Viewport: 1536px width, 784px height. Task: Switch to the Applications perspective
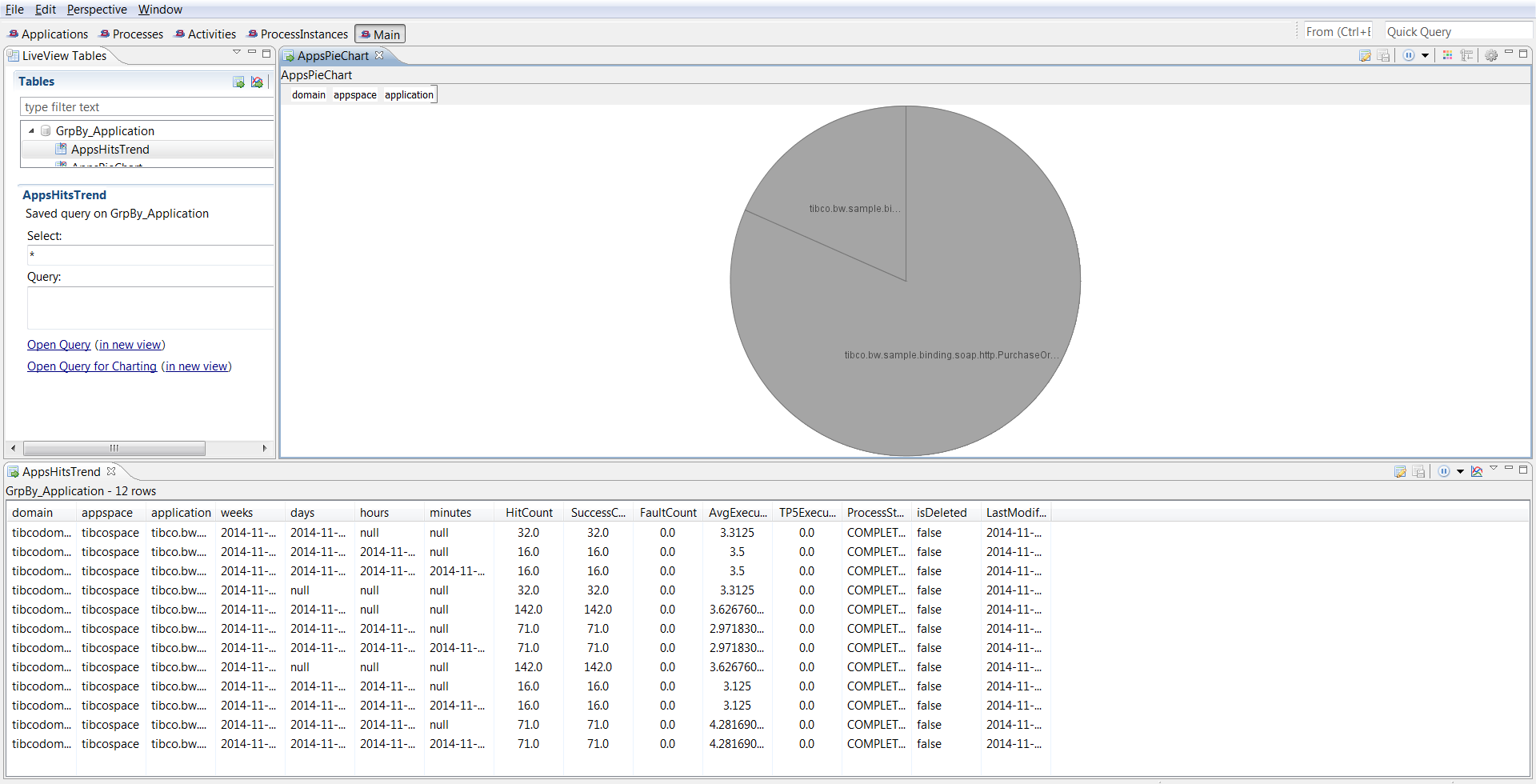pos(48,34)
